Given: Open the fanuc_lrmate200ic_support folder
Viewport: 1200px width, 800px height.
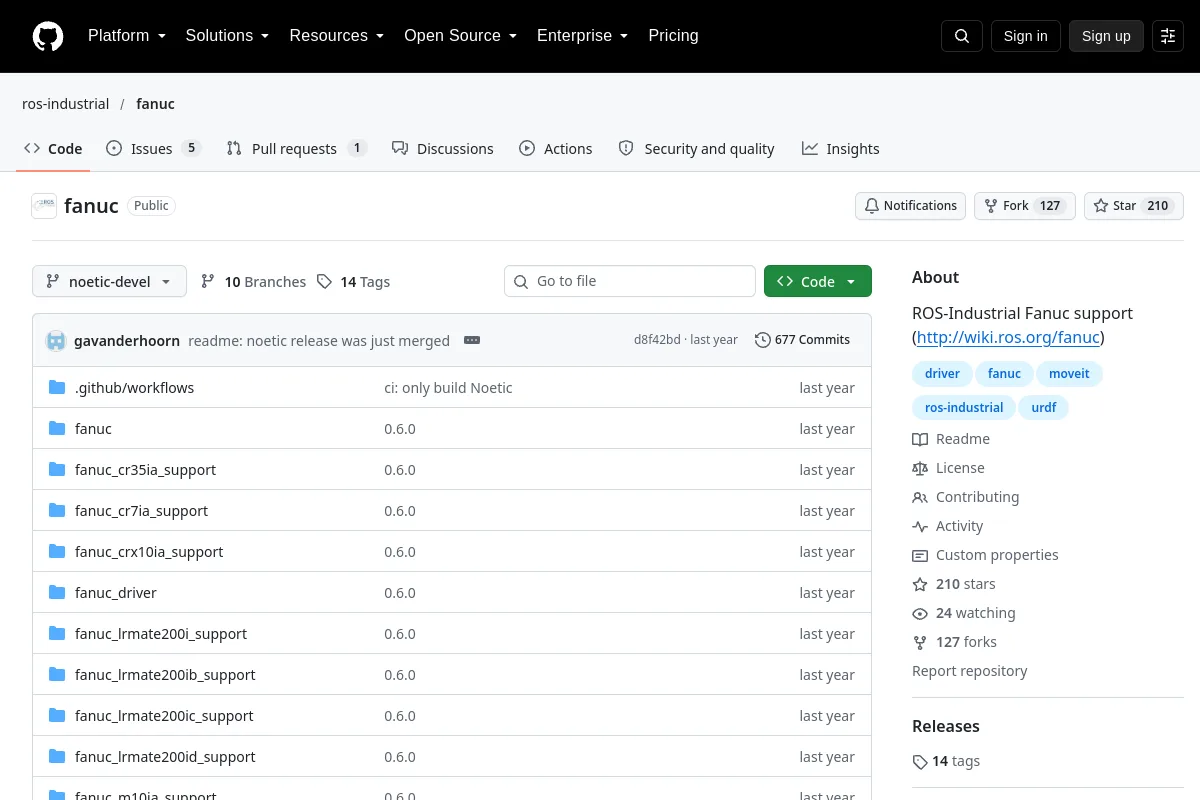Looking at the screenshot, I should coord(164,716).
